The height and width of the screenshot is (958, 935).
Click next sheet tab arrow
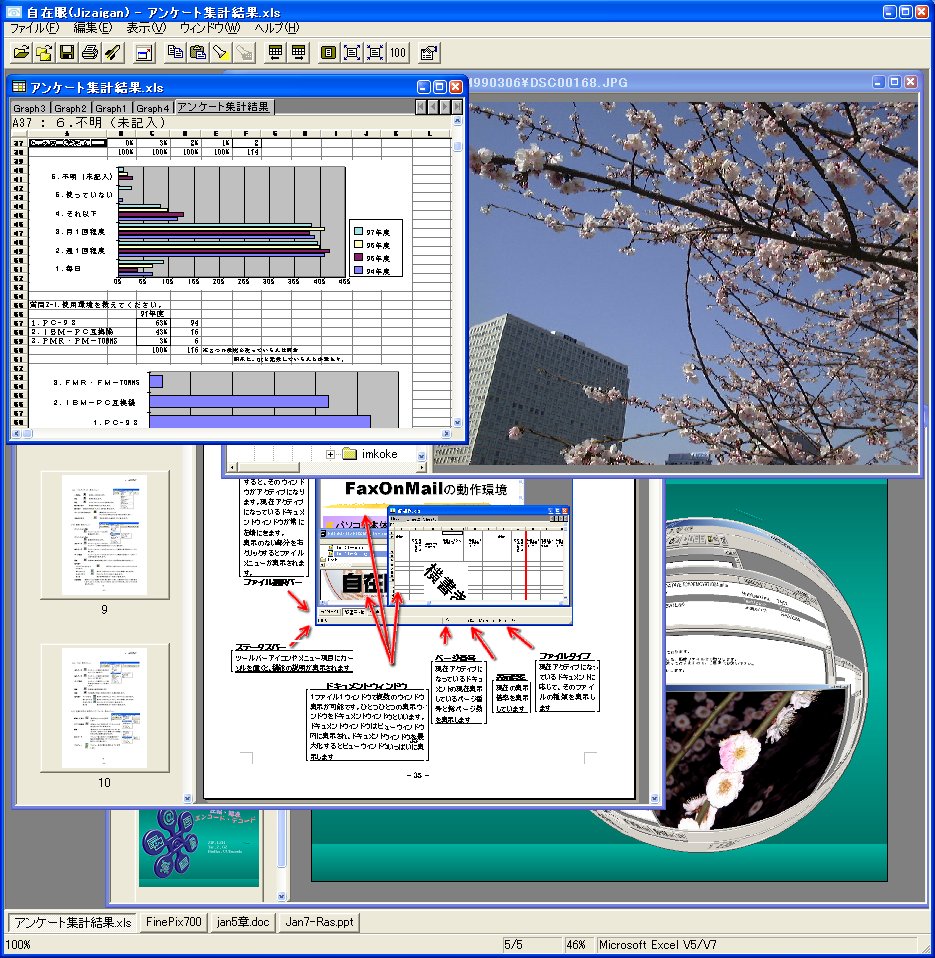[x=444, y=107]
